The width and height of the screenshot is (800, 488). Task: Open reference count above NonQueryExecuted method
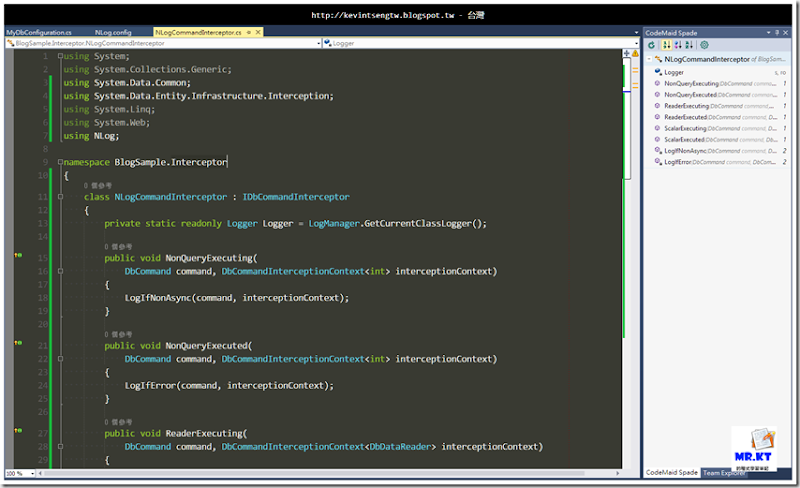118,335
